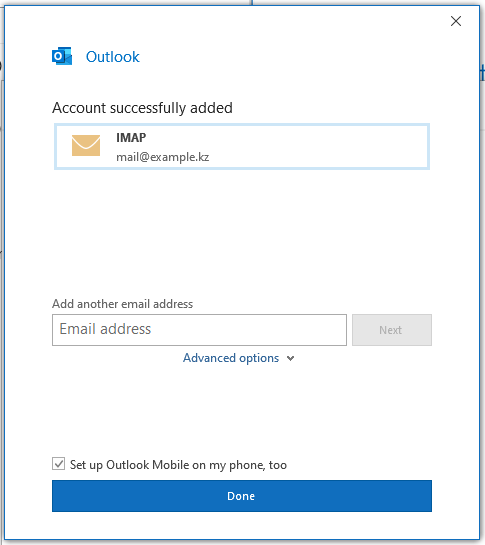Untick the Outlook Mobile setup checkbox
This screenshot has width=485, height=545.
tap(58, 464)
